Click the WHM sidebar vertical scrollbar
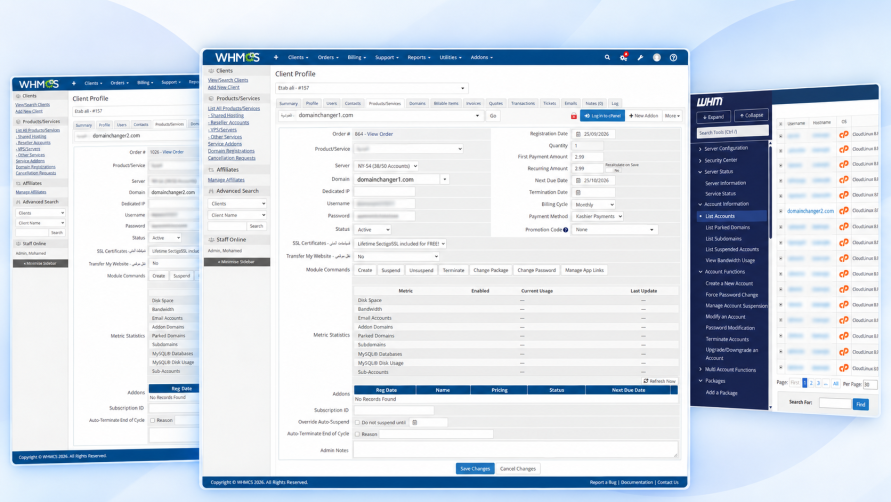 tap(771, 193)
